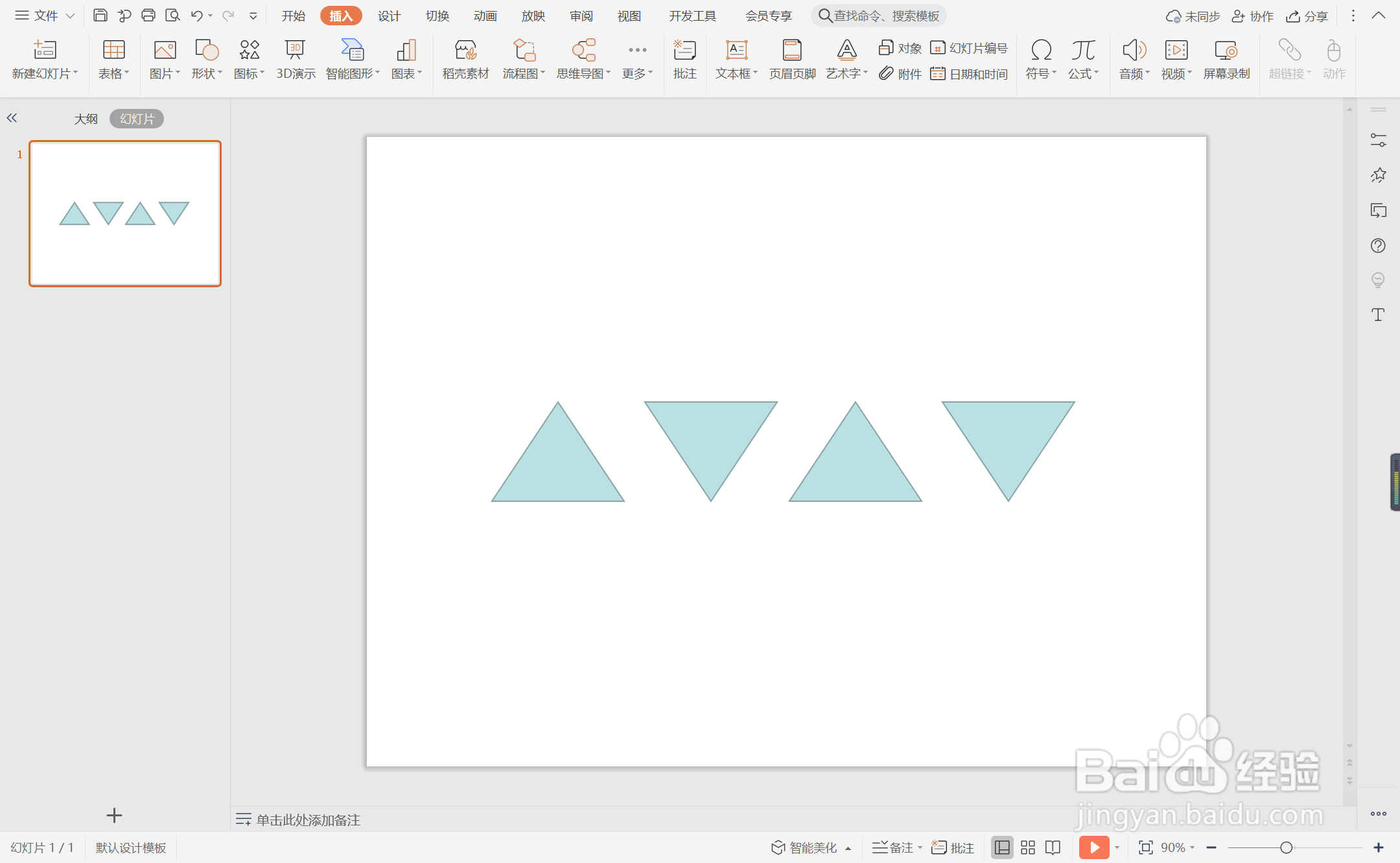Click the zoom slider handle

coord(1287,847)
